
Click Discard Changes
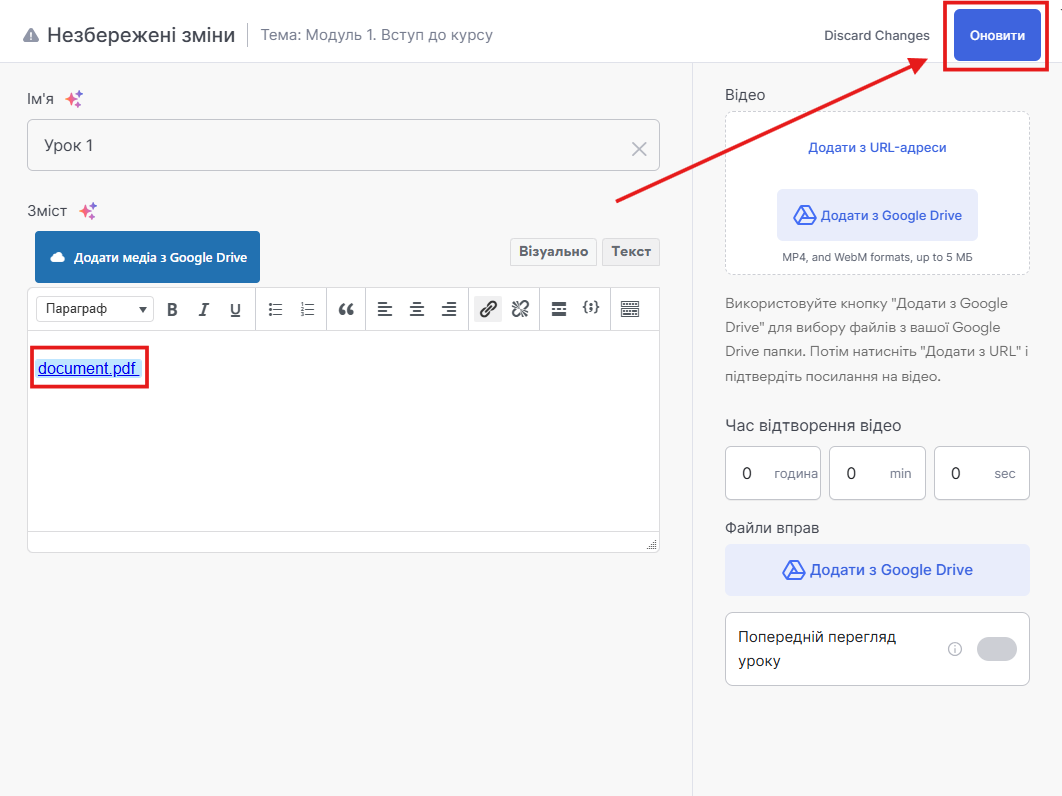pos(876,35)
